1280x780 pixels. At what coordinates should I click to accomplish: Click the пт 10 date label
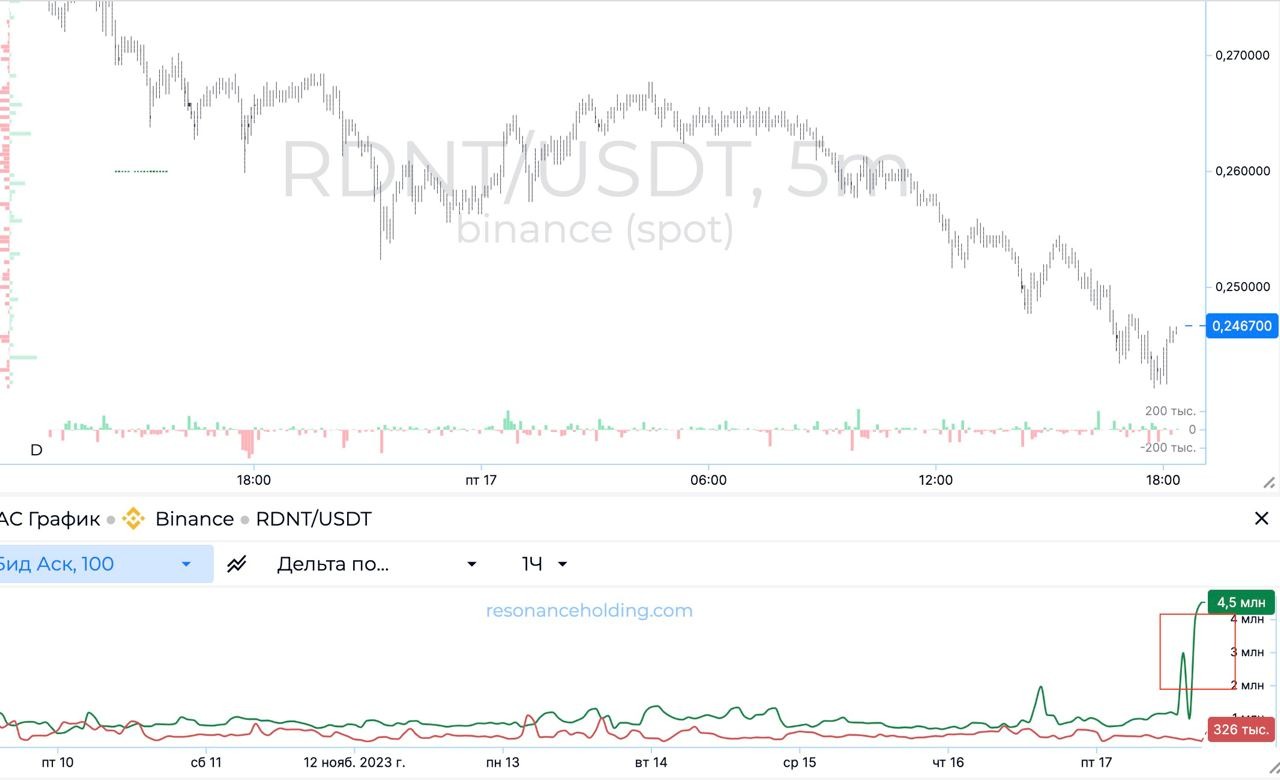click(57, 762)
